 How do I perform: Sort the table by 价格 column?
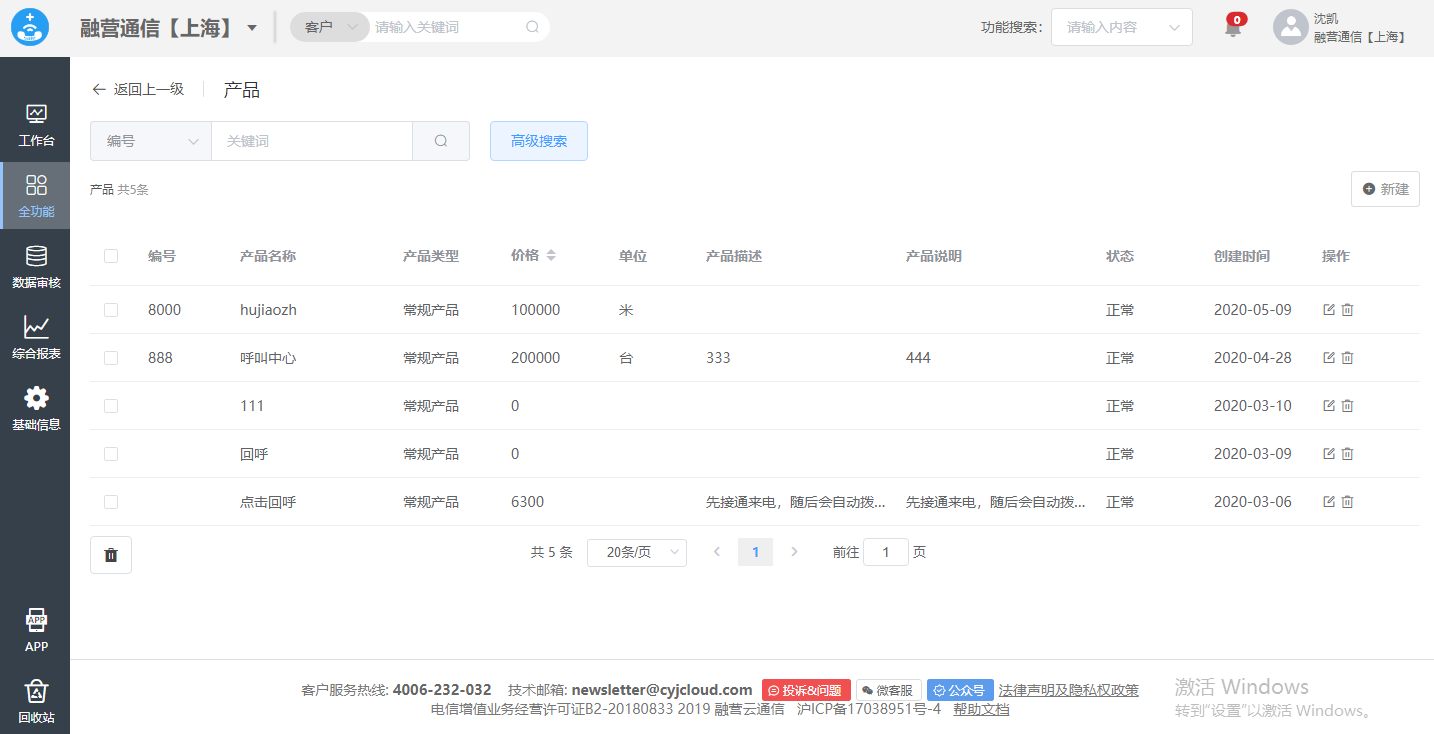point(551,256)
